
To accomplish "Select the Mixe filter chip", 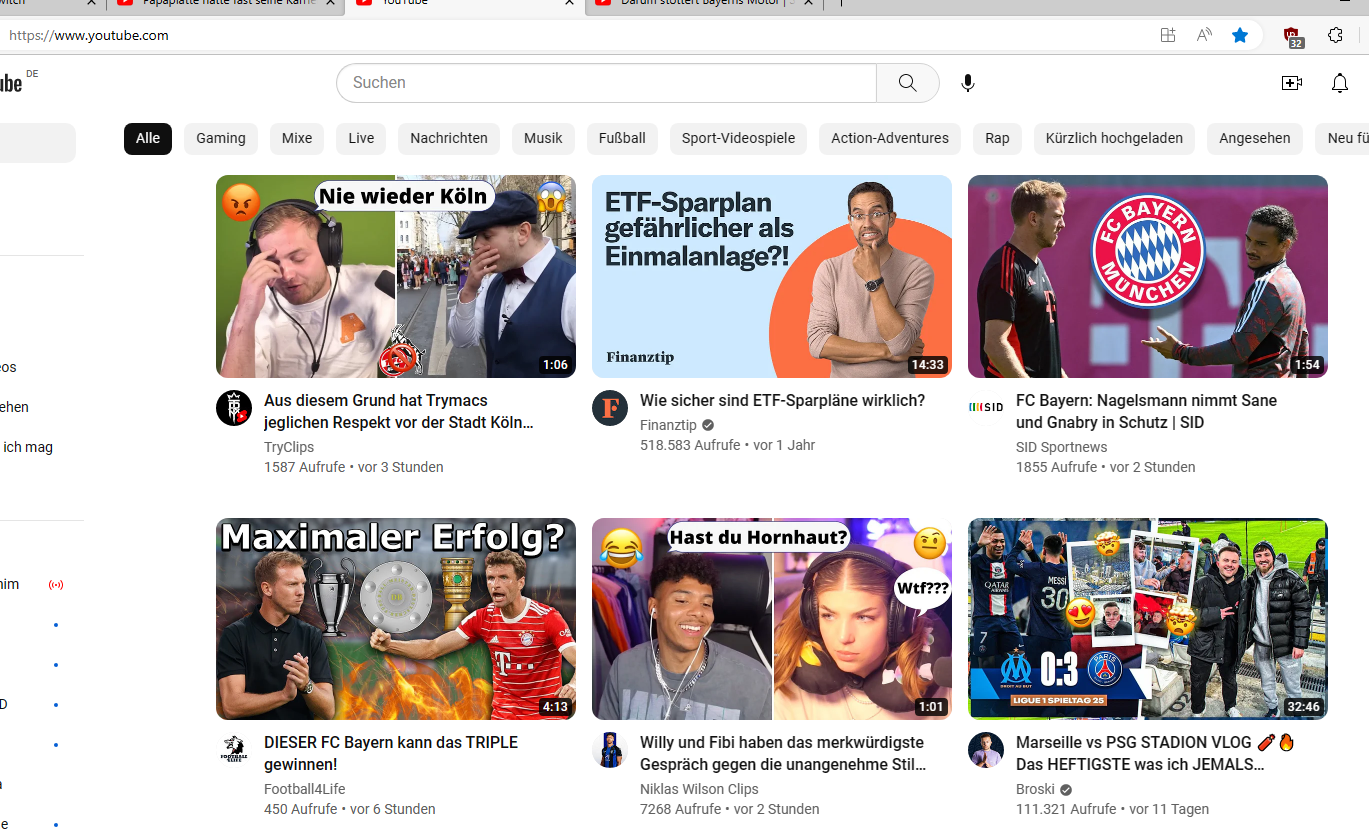I will pyautogui.click(x=297, y=138).
